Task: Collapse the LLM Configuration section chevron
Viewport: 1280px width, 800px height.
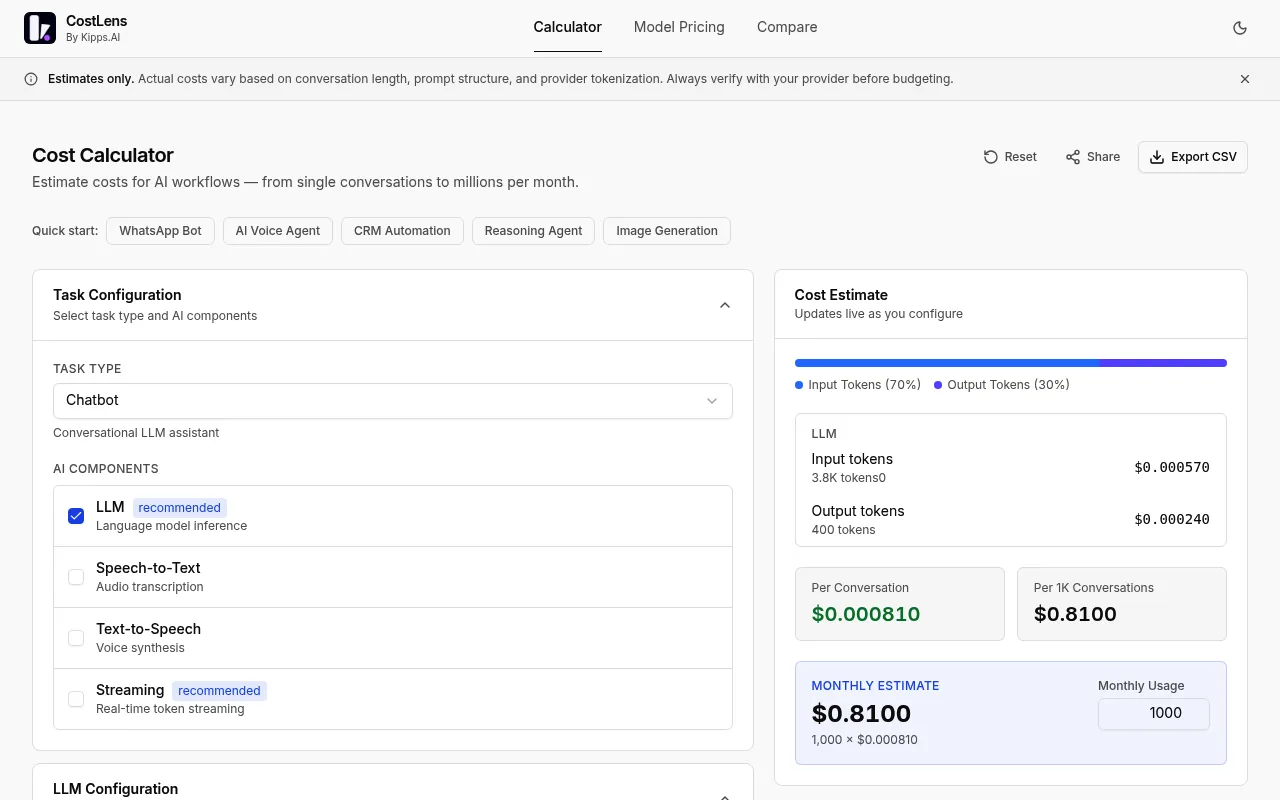Action: [x=725, y=795]
